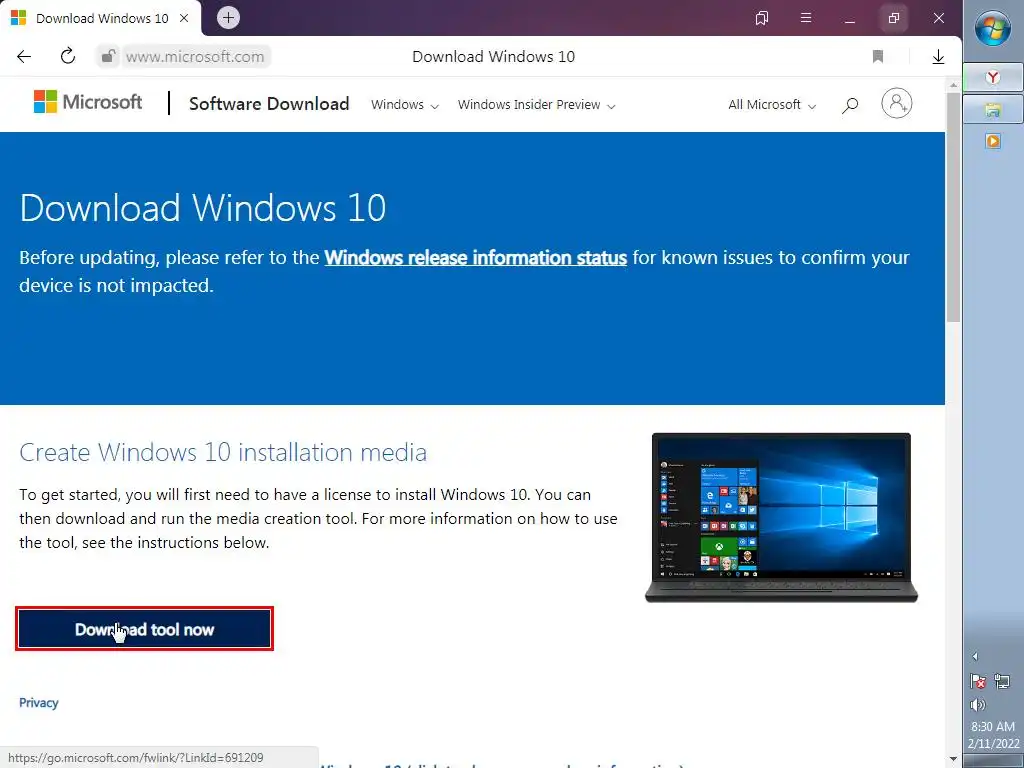Screen dimensions: 1024x768
Task: Go back using the browser back arrow
Action: coord(24,57)
